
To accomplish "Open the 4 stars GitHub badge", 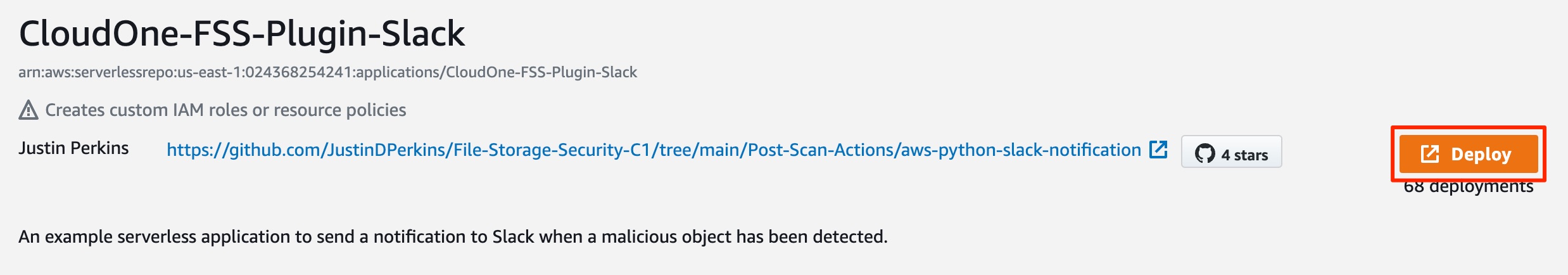I will tap(1231, 151).
